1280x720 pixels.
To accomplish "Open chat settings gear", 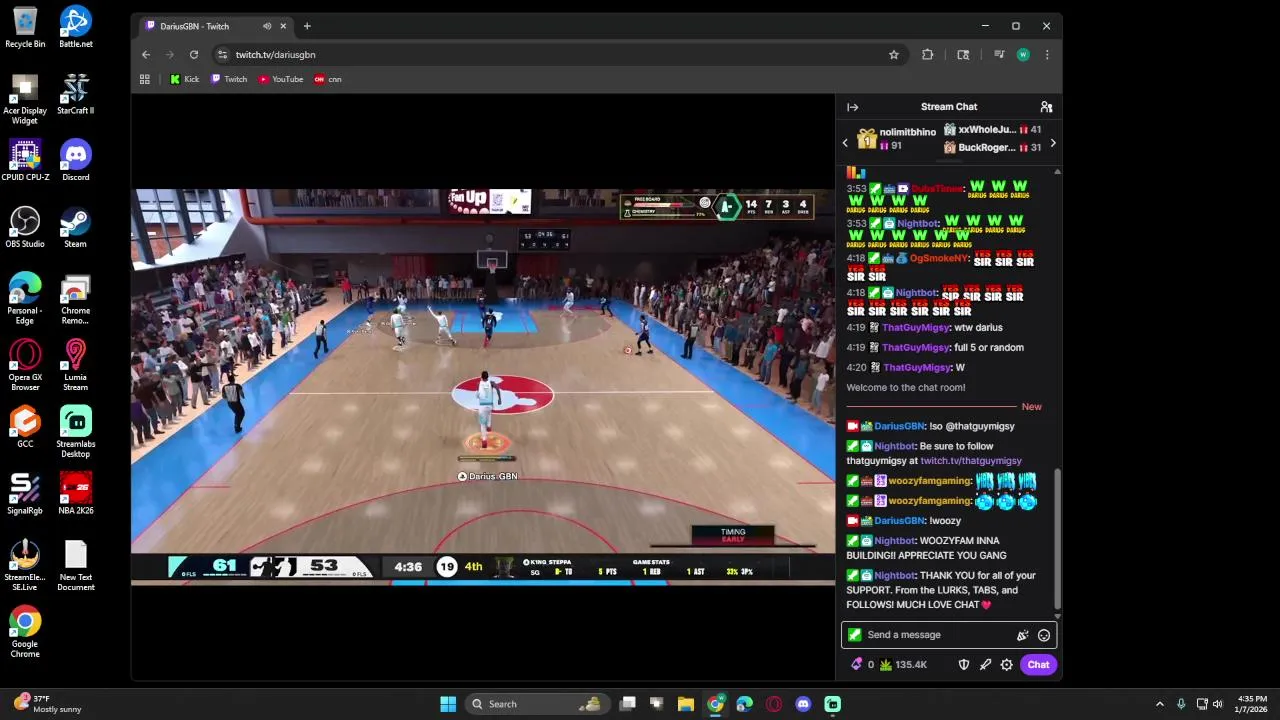I will click(1007, 665).
